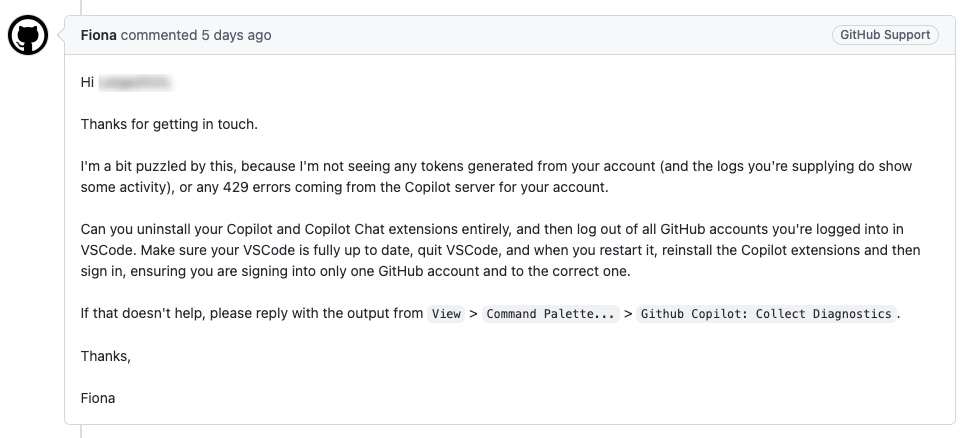Click the word 'commented' in the header
Screen dimensions: 965x438
tap(159, 35)
